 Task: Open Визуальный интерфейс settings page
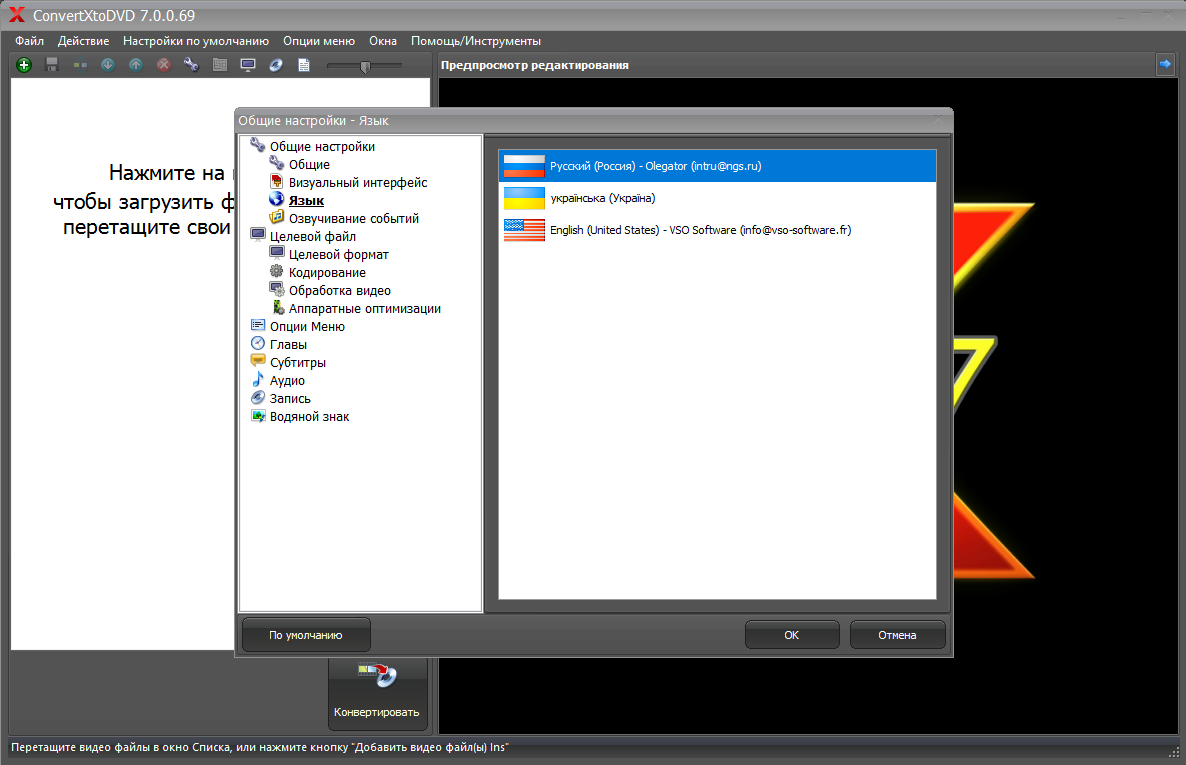[x=358, y=182]
